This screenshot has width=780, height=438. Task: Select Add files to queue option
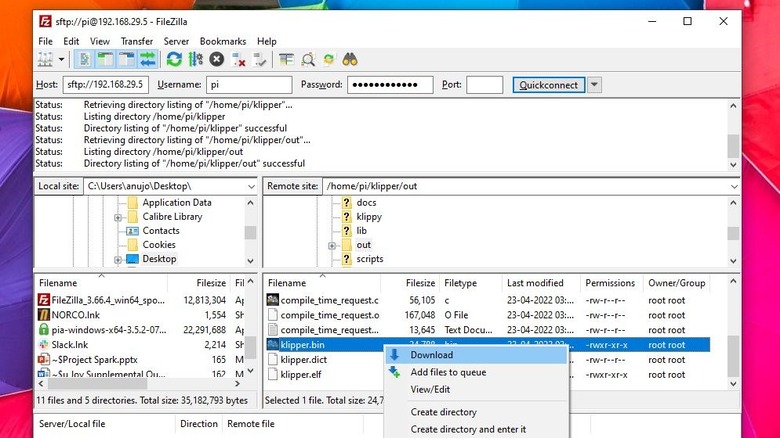point(448,372)
